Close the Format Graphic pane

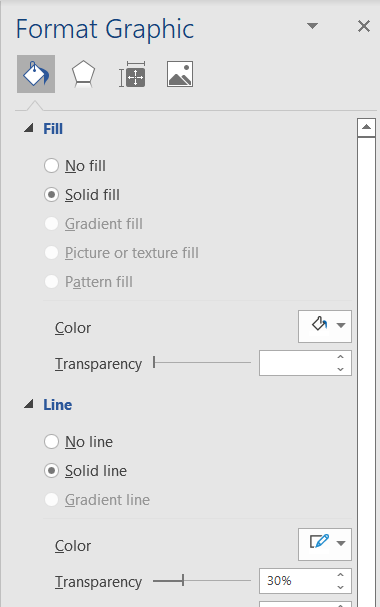[x=364, y=26]
